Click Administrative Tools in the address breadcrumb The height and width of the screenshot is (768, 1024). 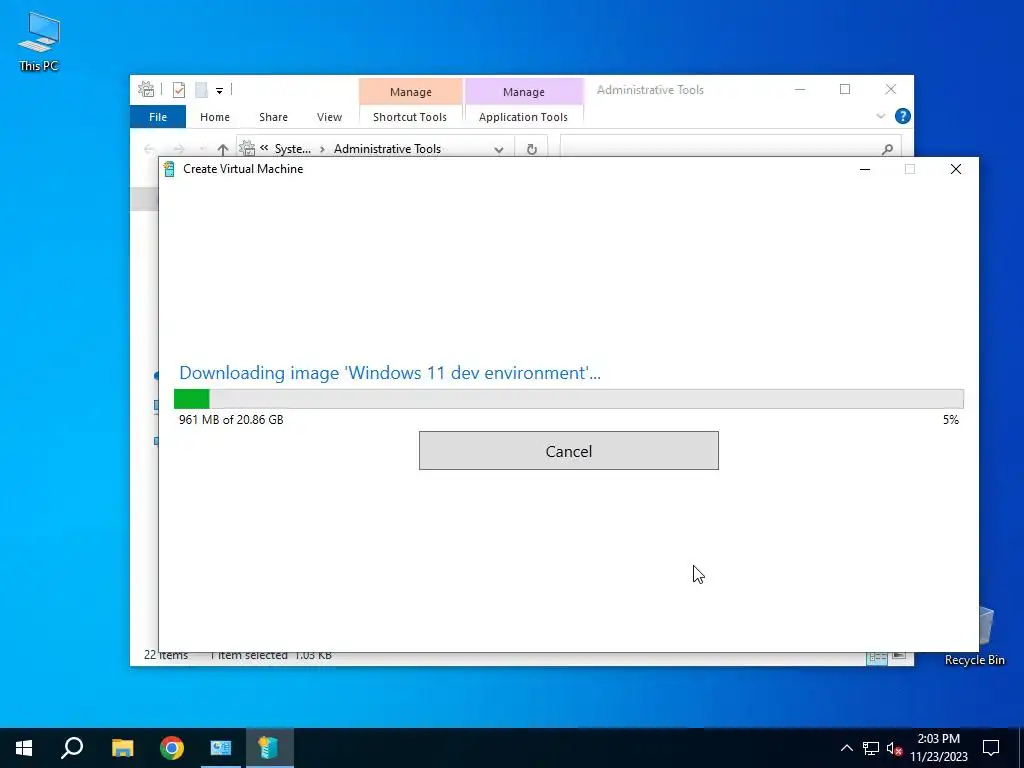[387, 148]
